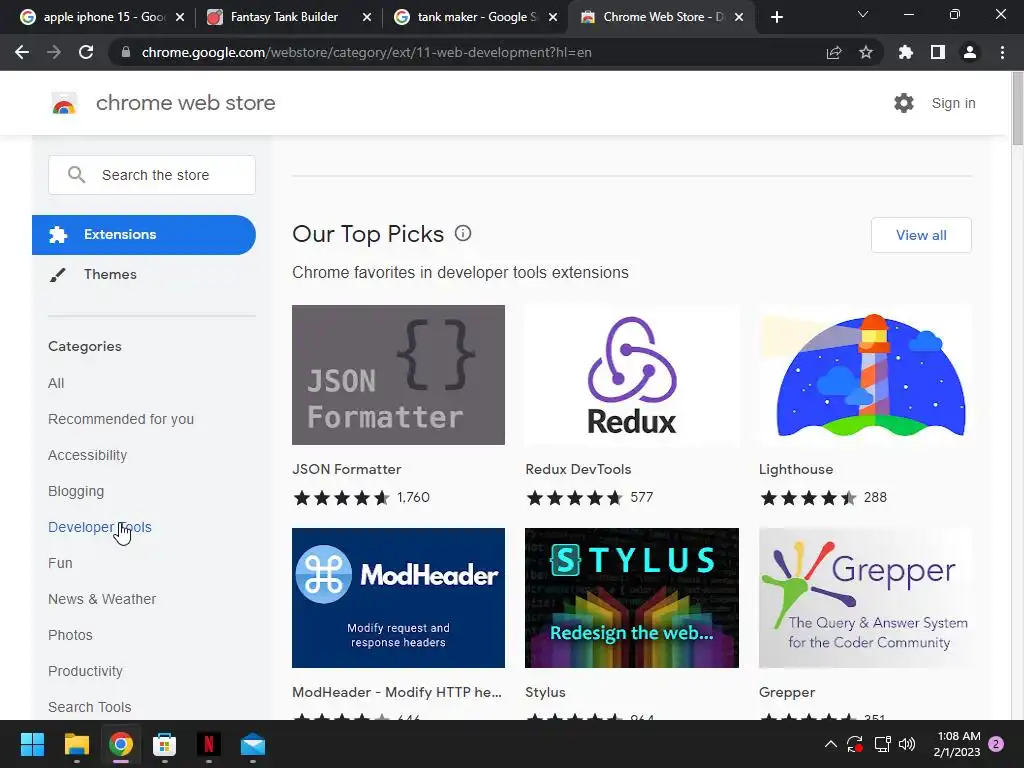Click the chrome web store heading text

coord(185,103)
